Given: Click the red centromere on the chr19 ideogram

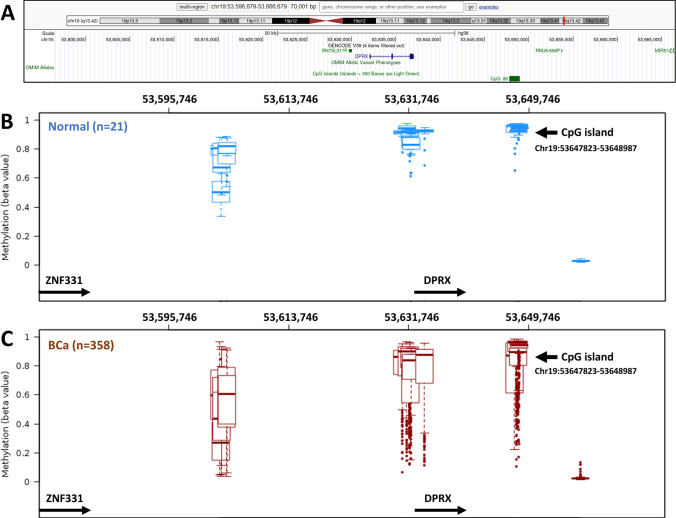Looking at the screenshot, I should (326, 21).
